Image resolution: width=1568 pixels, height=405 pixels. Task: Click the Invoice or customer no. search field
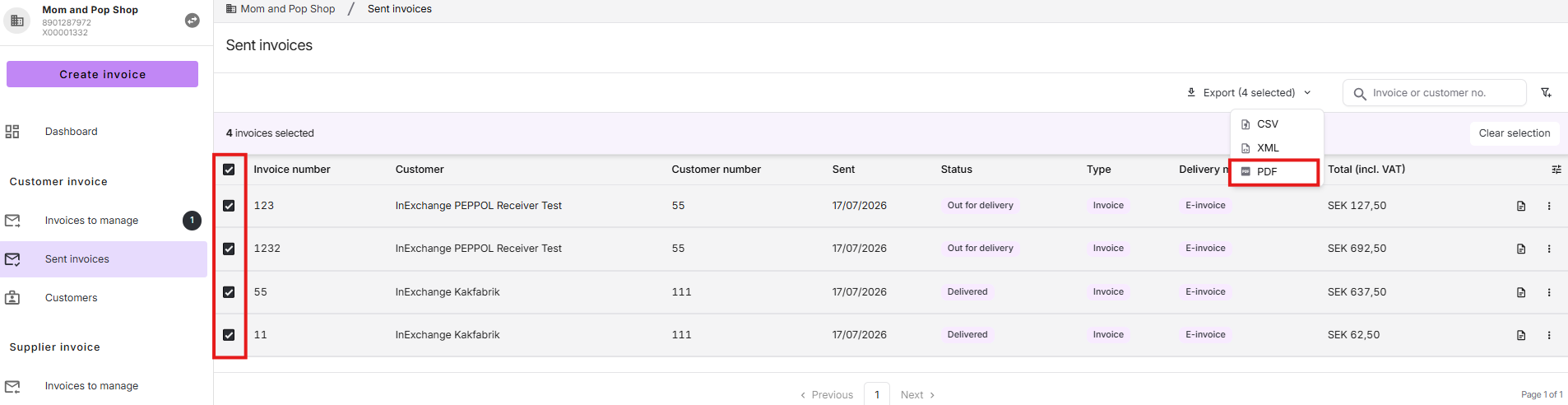tap(1436, 93)
